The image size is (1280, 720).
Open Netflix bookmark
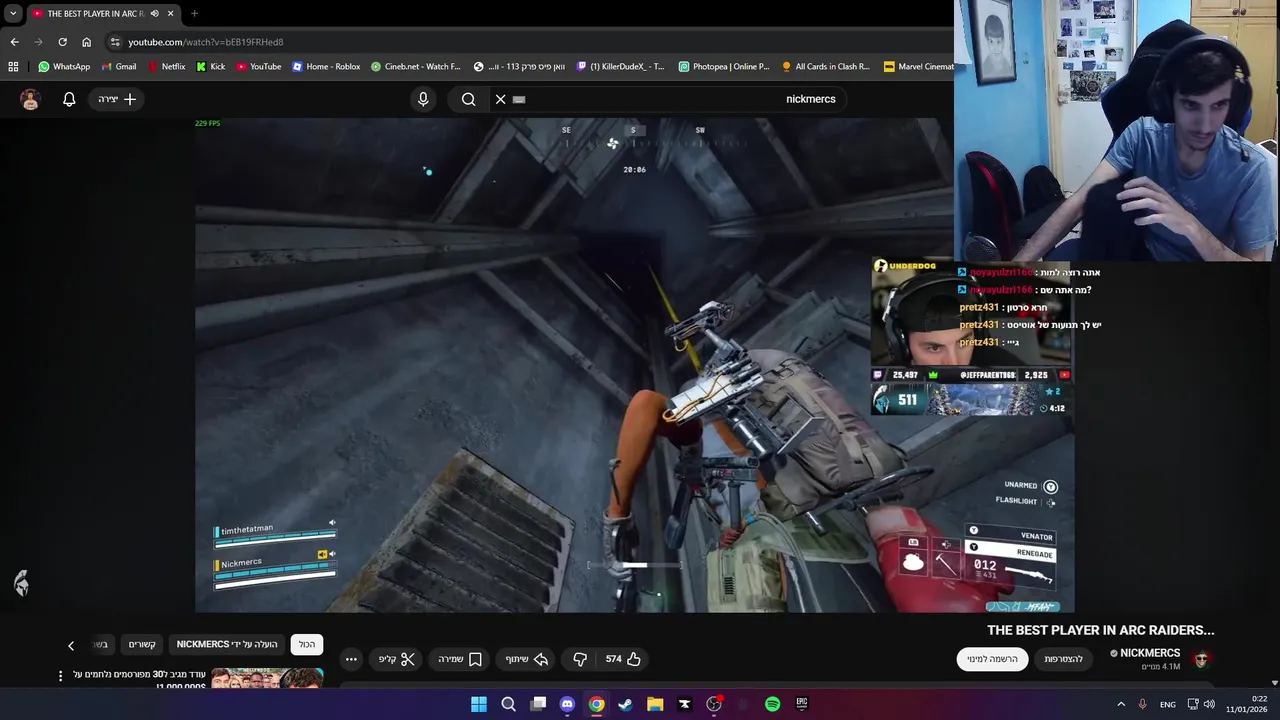point(166,67)
